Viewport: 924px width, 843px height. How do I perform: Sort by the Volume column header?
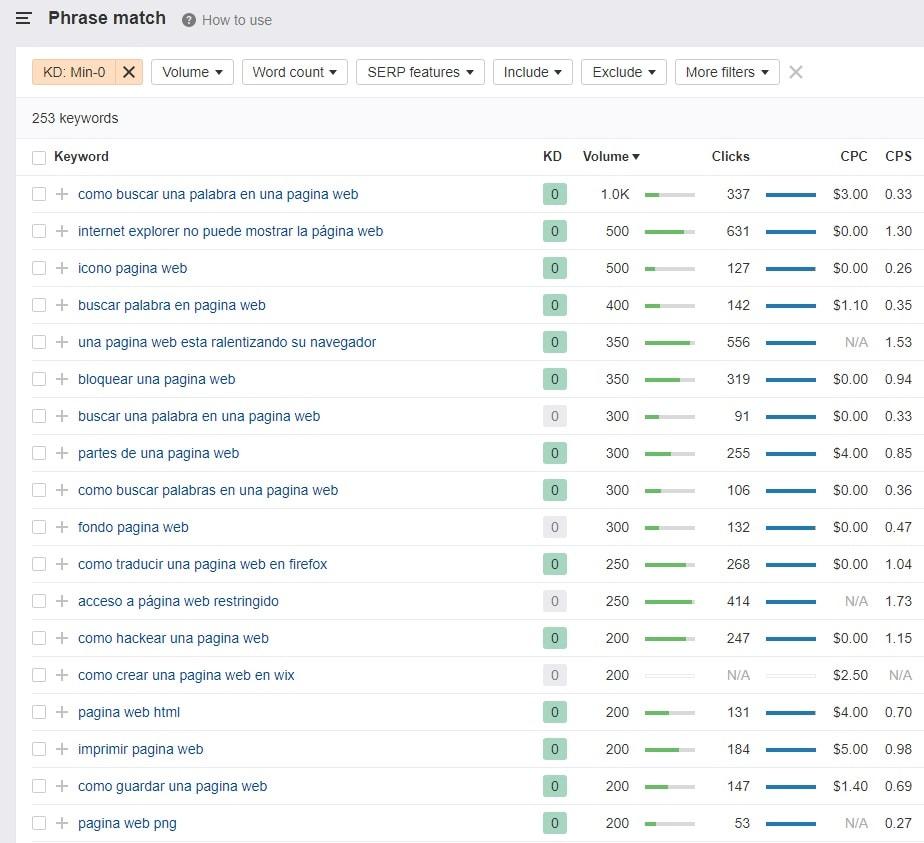point(610,156)
